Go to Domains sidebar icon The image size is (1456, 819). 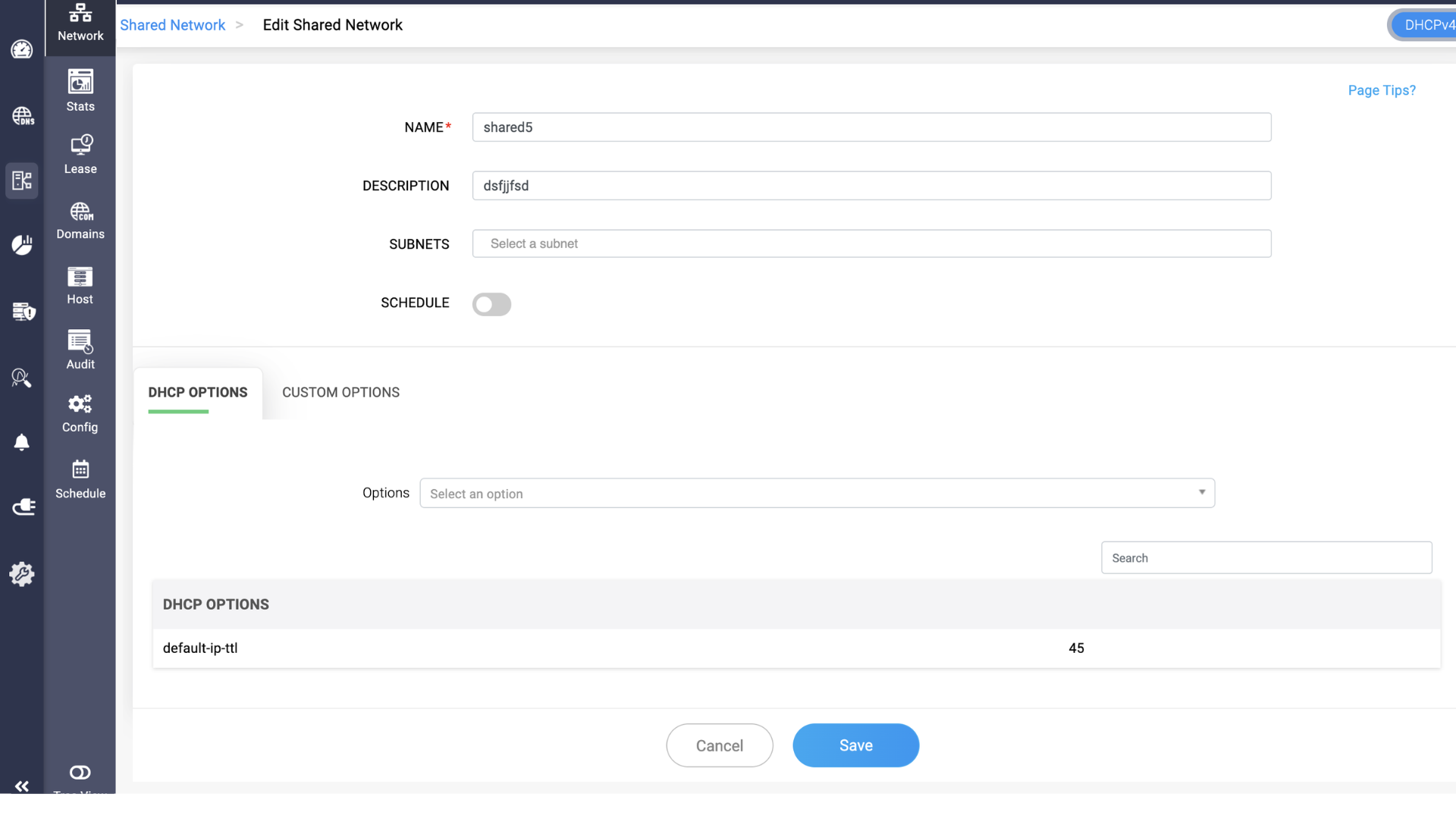[80, 211]
